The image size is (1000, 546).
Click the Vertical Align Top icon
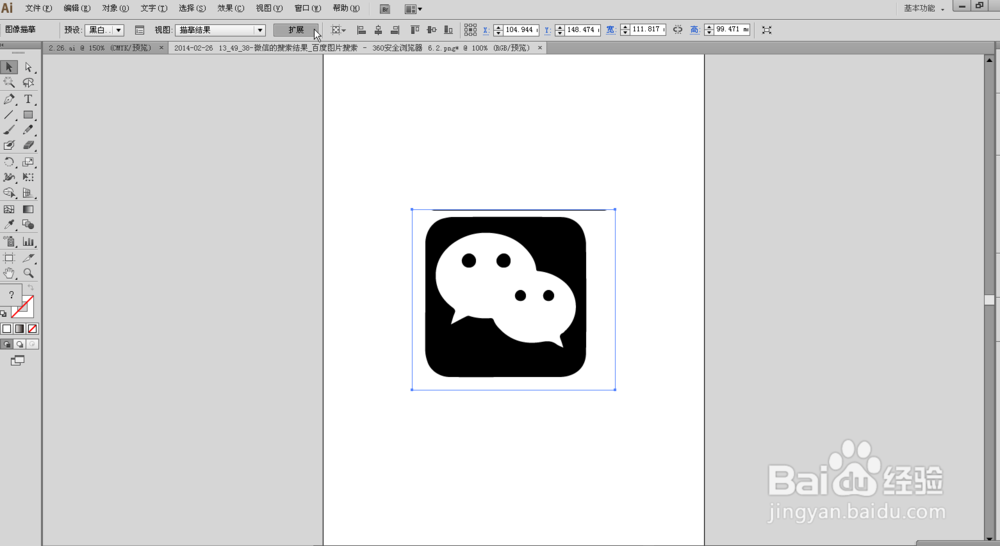415,30
